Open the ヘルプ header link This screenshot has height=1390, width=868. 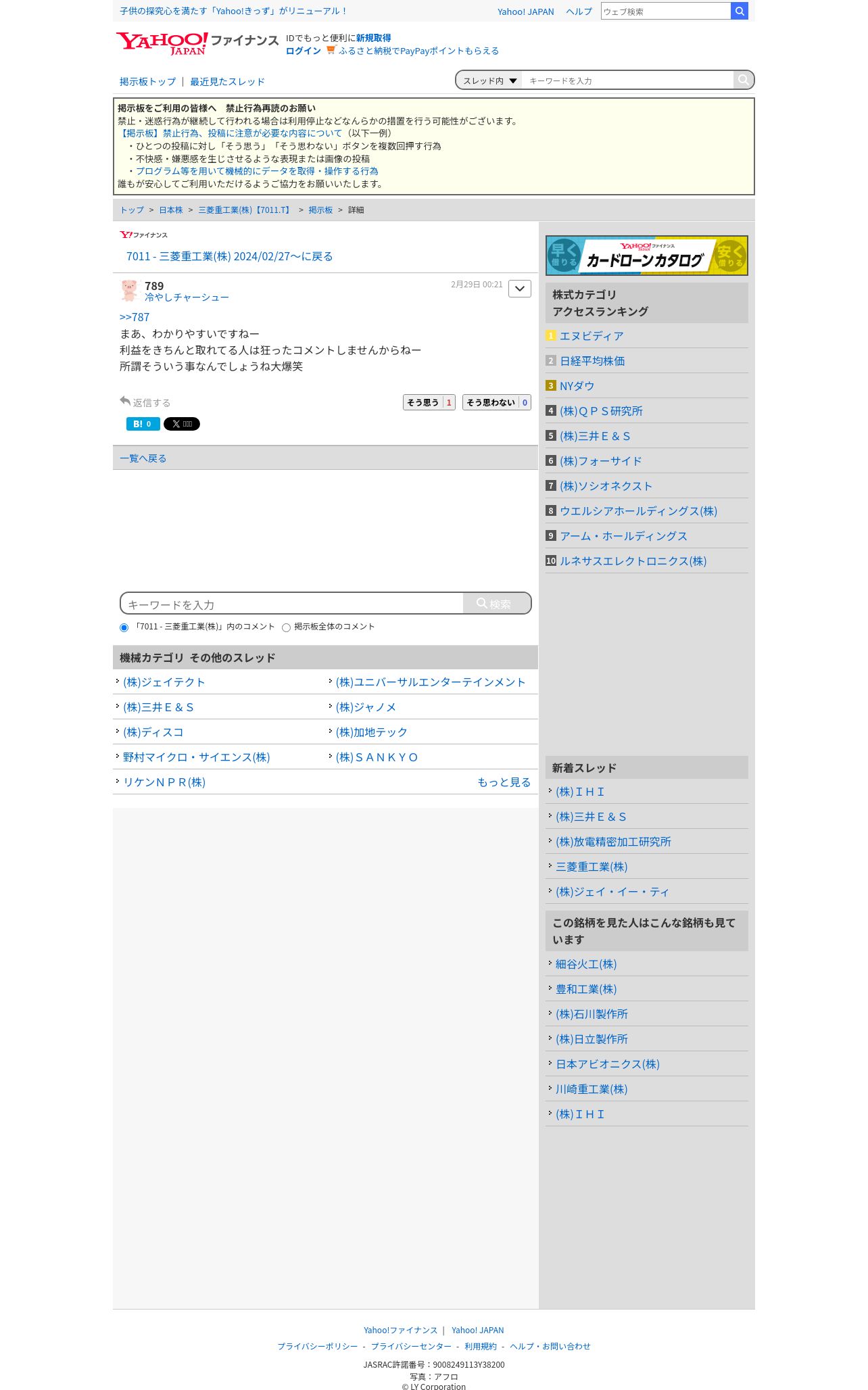[x=579, y=11]
